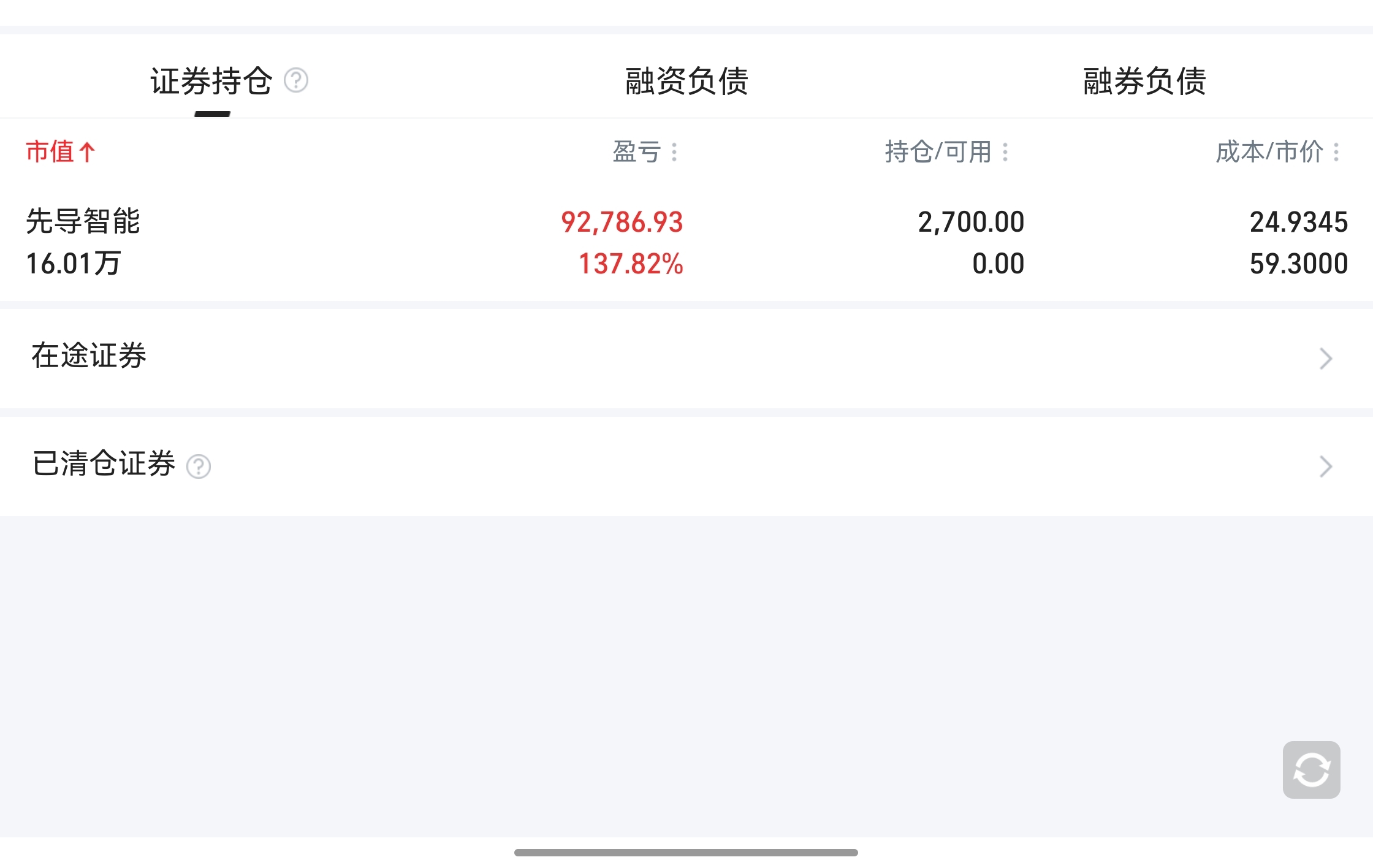Open the three-dot options beside 成本/市价
This screenshot has height=868, width=1373.
(x=1336, y=152)
